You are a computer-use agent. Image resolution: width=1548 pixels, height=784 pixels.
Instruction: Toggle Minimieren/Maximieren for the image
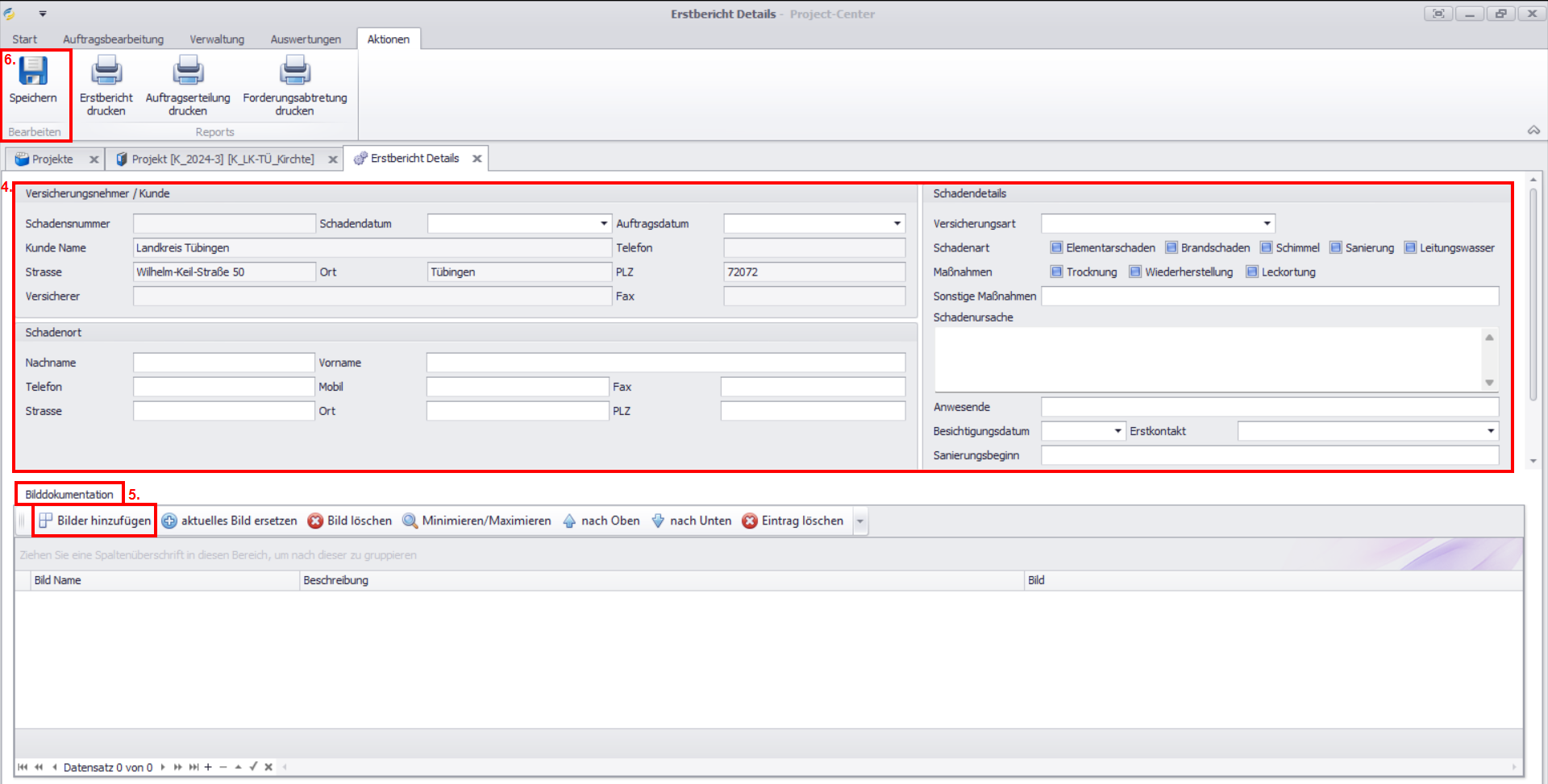(x=476, y=521)
